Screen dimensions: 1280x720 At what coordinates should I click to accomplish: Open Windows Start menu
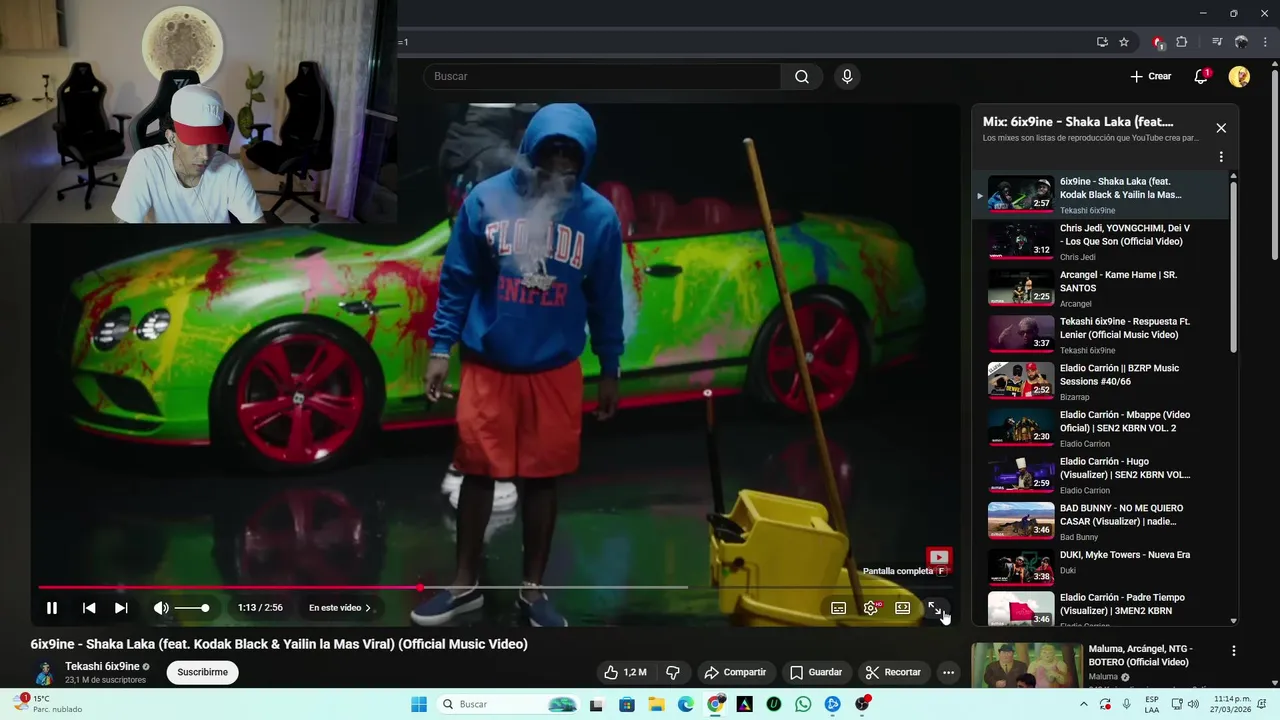point(419,704)
